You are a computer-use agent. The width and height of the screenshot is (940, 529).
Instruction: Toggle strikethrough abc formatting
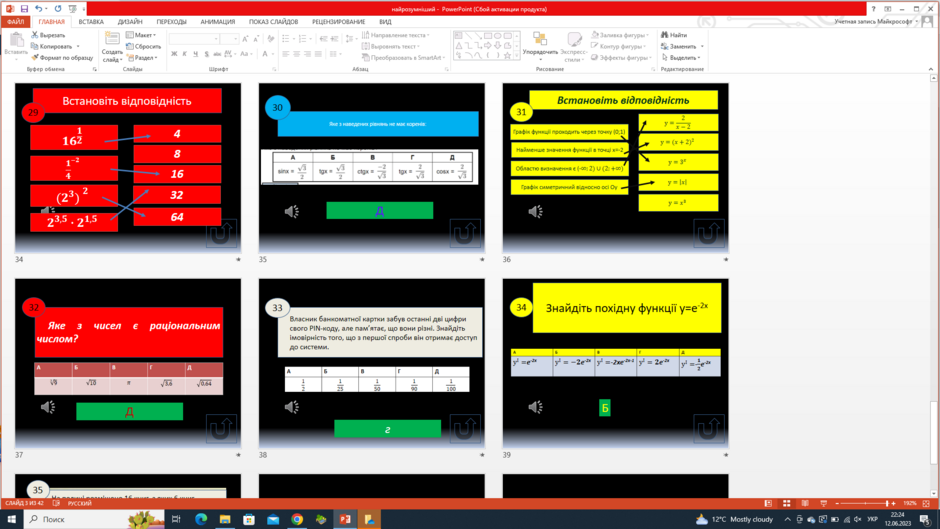(x=217, y=54)
